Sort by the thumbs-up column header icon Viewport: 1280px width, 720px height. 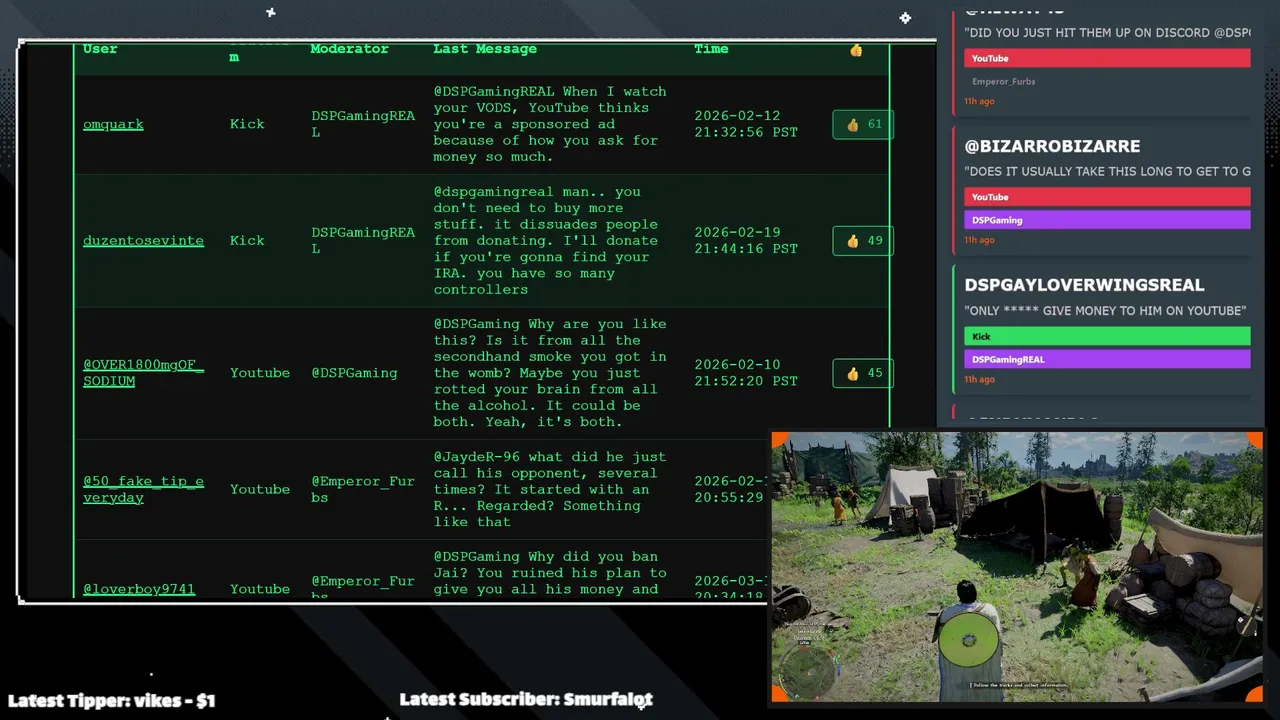pos(856,49)
